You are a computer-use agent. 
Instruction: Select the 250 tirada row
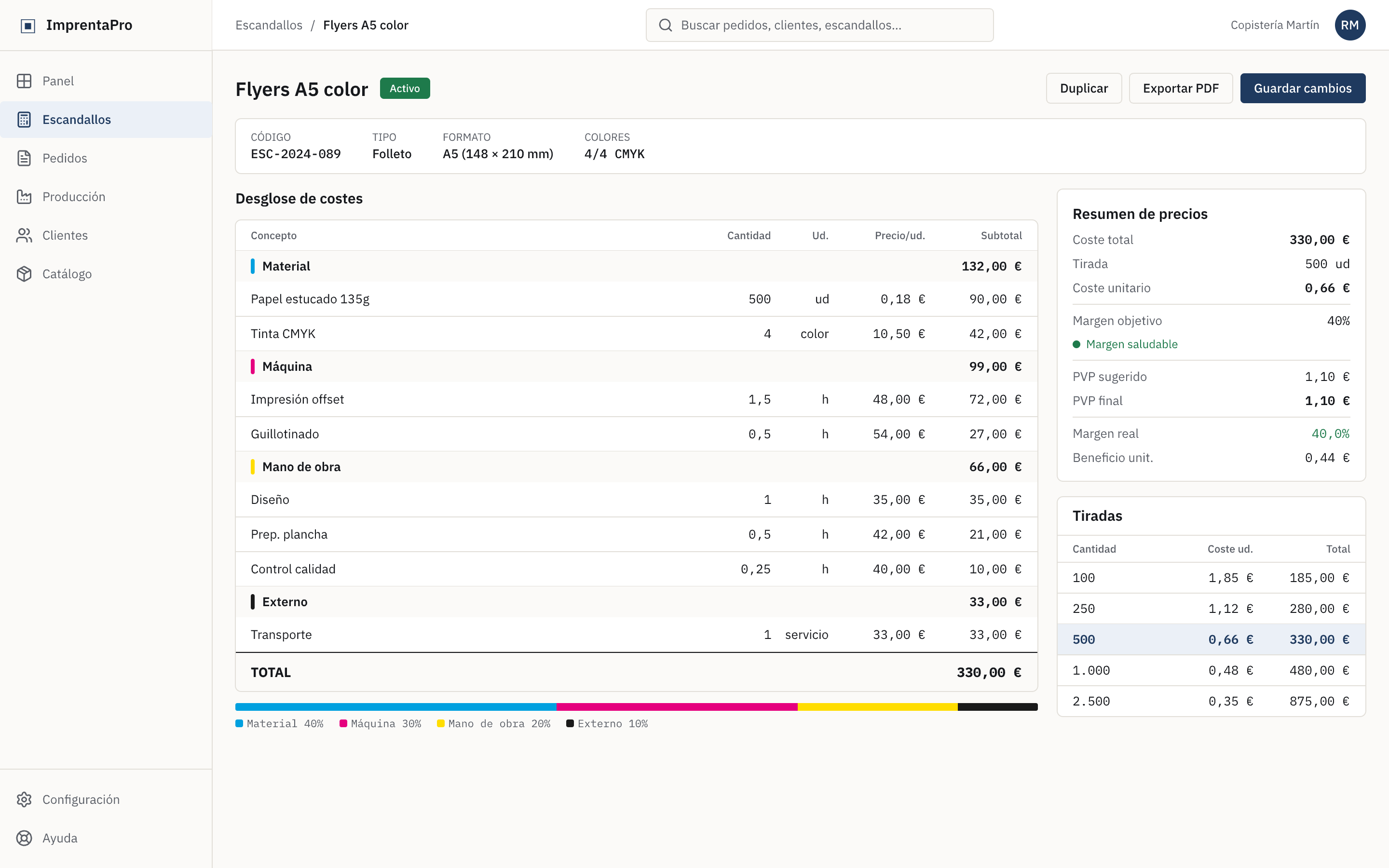point(1211,609)
